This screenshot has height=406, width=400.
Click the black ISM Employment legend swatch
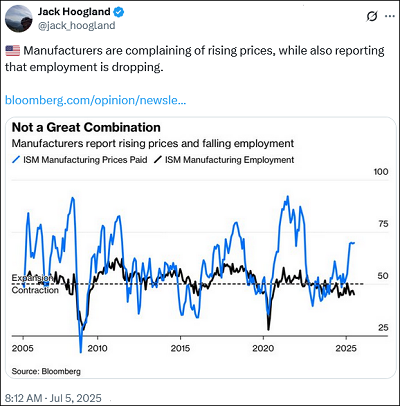tap(158, 160)
